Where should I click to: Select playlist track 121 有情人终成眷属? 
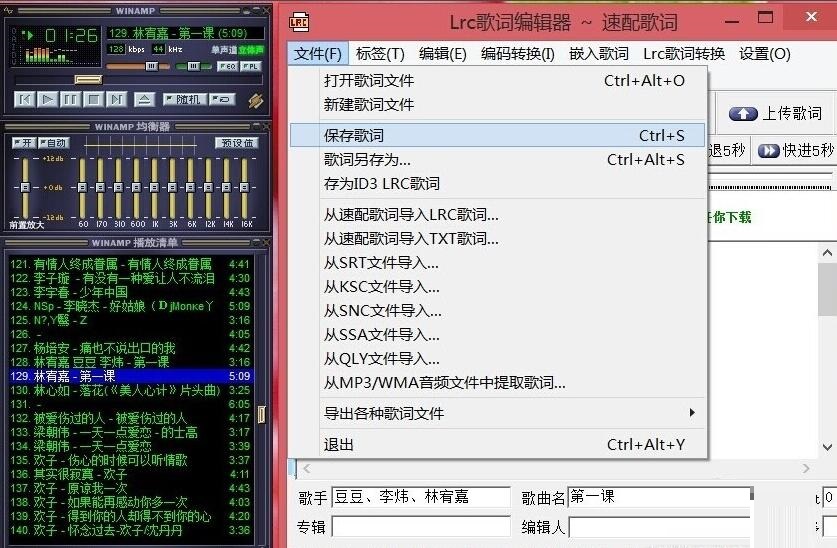click(130, 264)
